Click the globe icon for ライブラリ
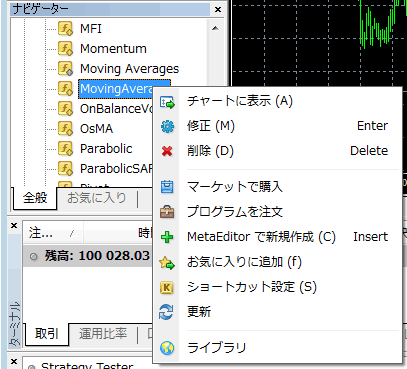 click(x=167, y=348)
